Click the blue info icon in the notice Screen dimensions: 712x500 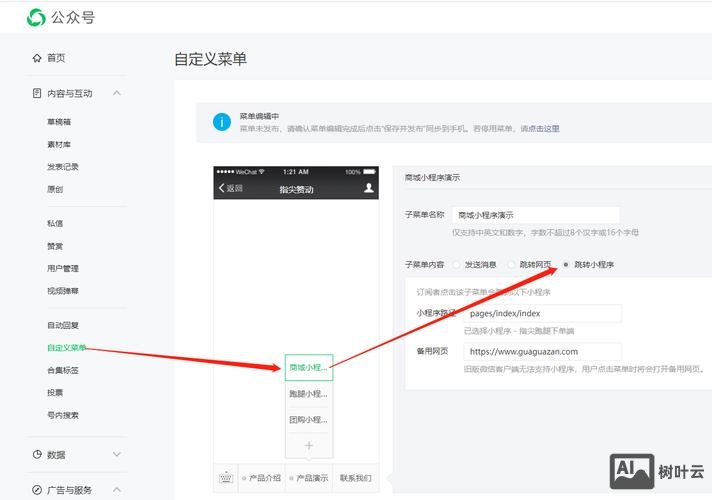(x=222, y=122)
